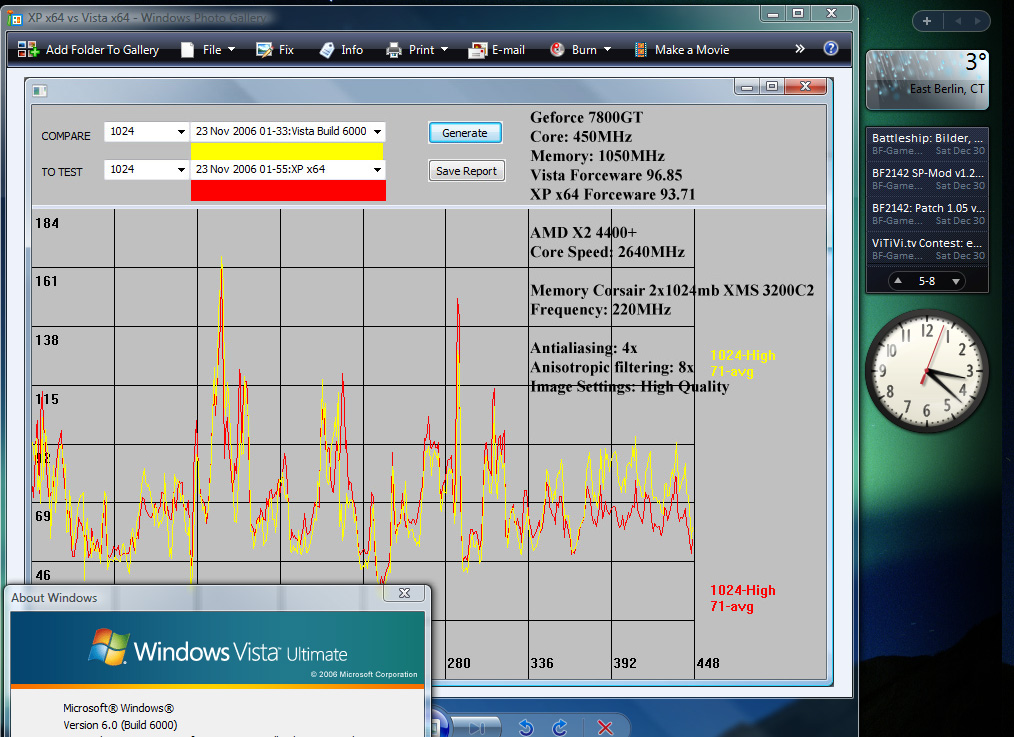Close the About Windows dialog

coord(405,593)
